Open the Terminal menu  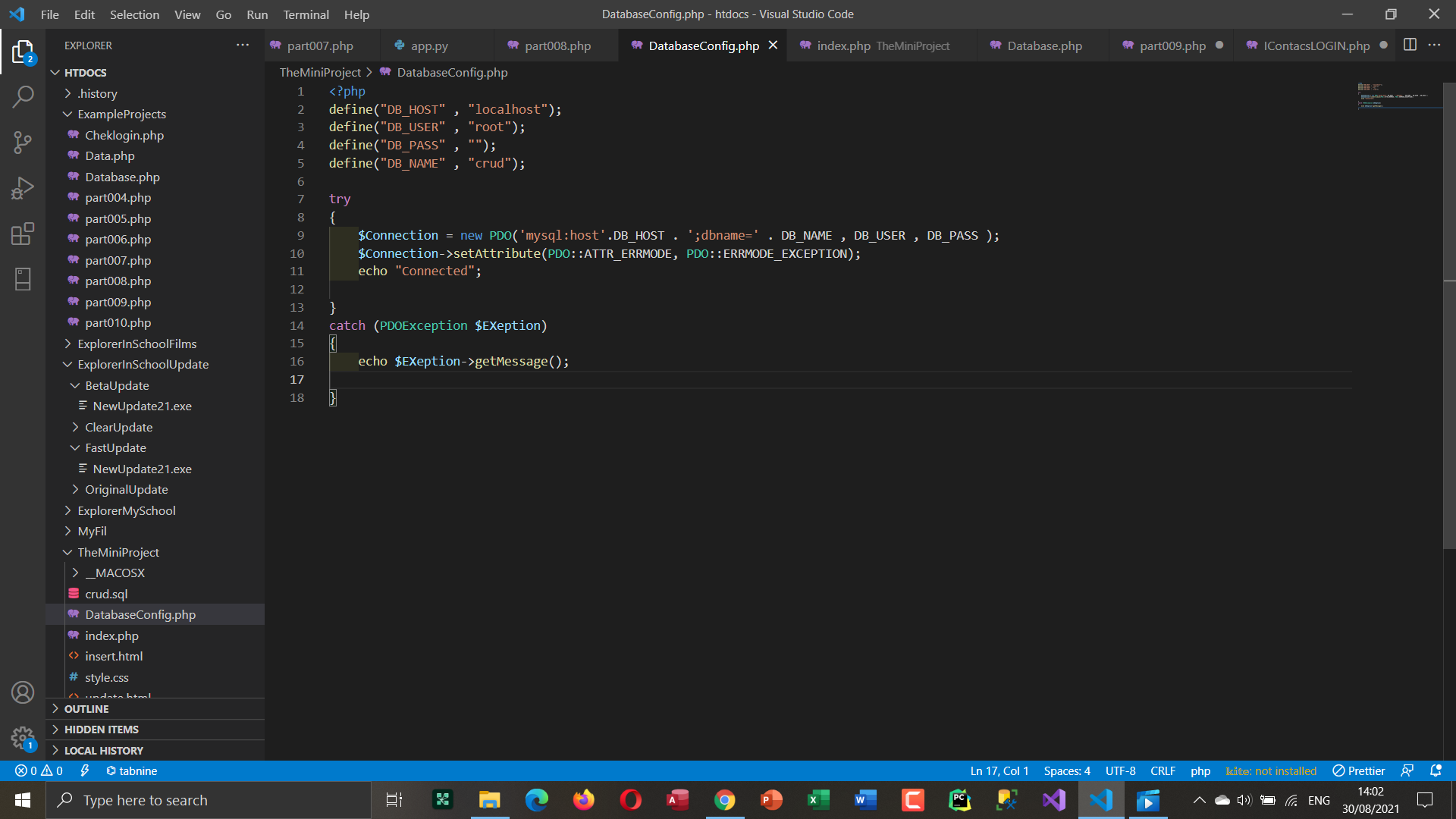[x=306, y=14]
